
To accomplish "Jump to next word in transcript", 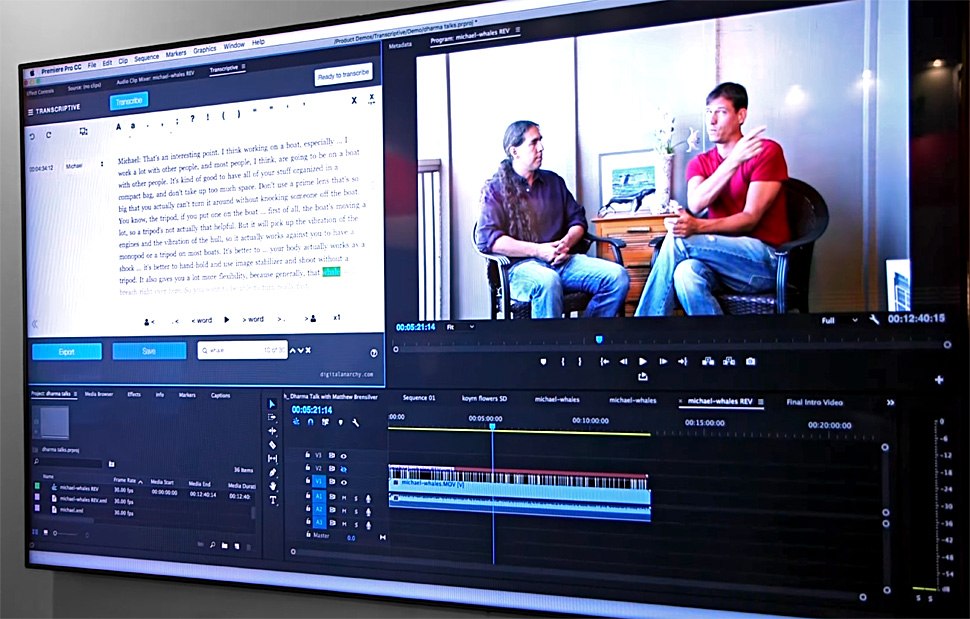I will (x=253, y=319).
